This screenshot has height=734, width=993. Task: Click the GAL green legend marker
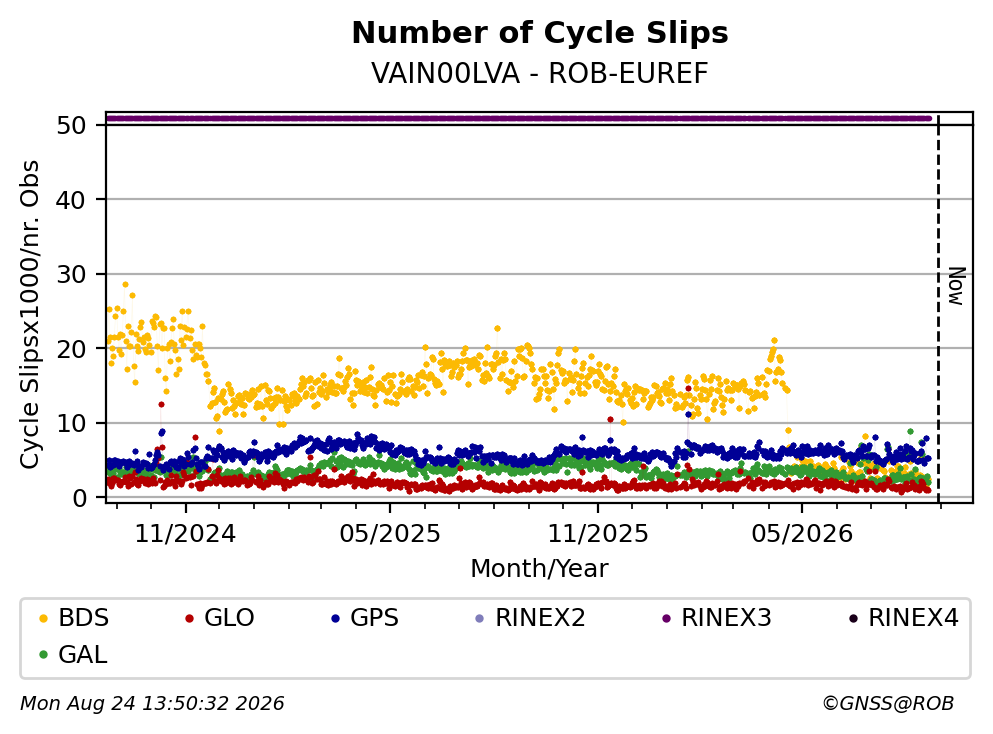point(43,655)
